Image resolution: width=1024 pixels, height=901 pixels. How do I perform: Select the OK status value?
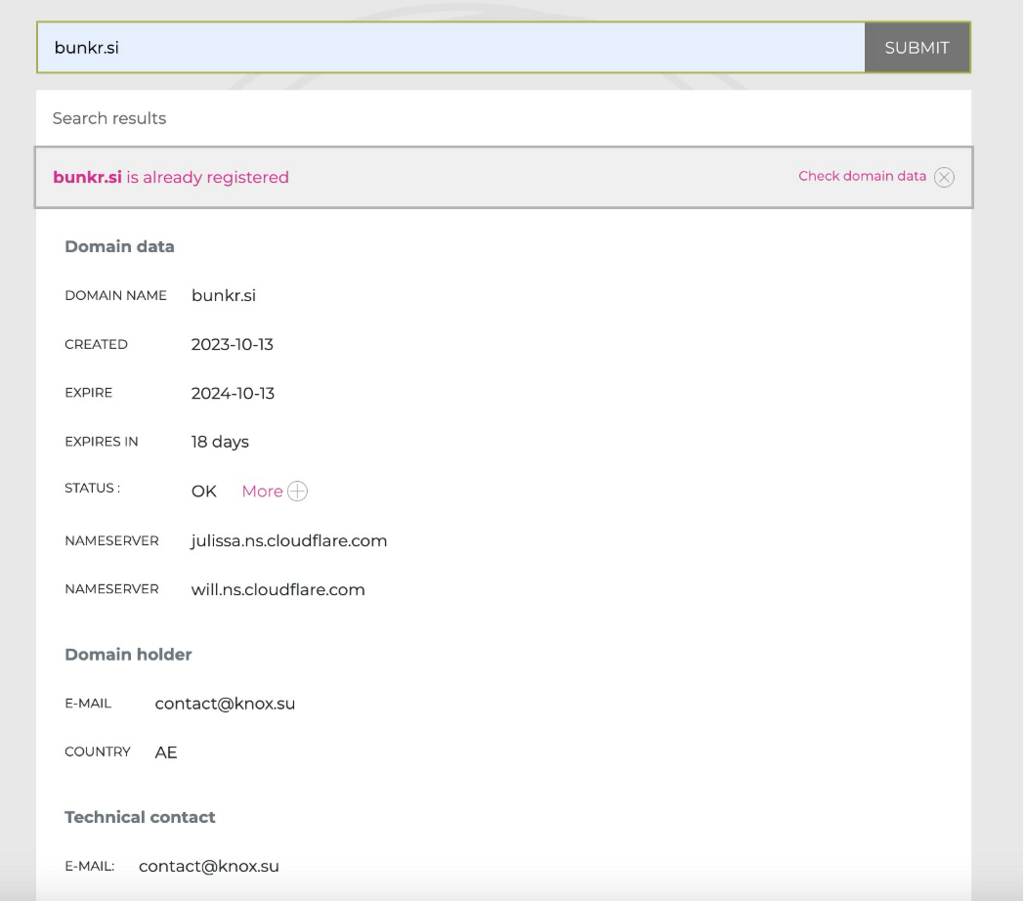coord(204,491)
